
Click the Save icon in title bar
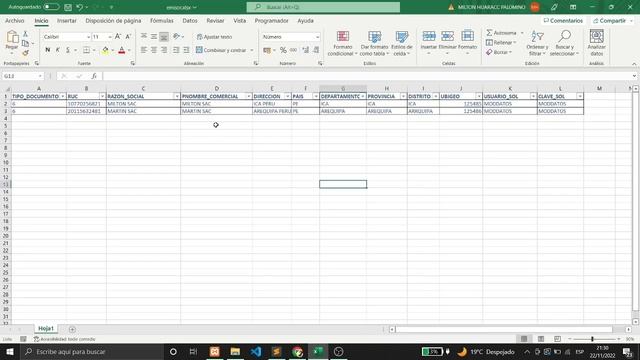point(68,7)
